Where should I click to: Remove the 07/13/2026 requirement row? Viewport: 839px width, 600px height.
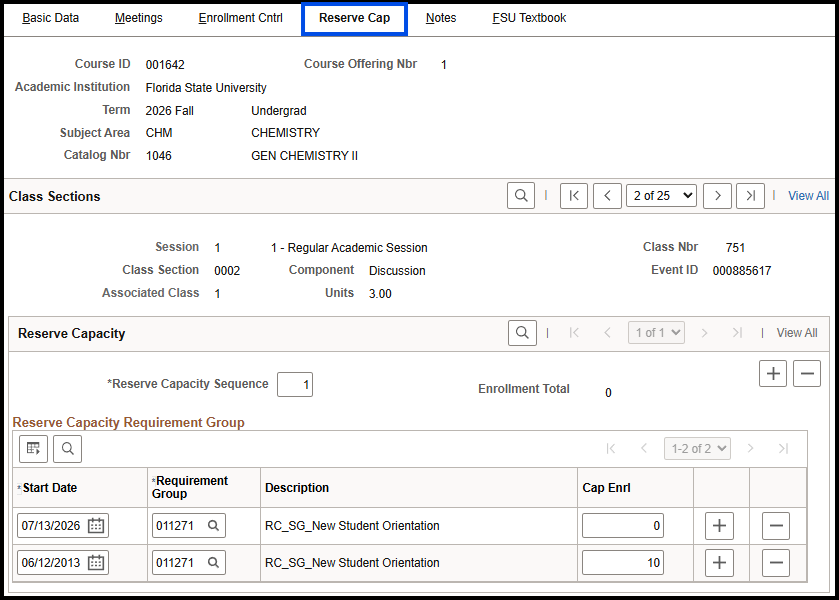coord(776,526)
